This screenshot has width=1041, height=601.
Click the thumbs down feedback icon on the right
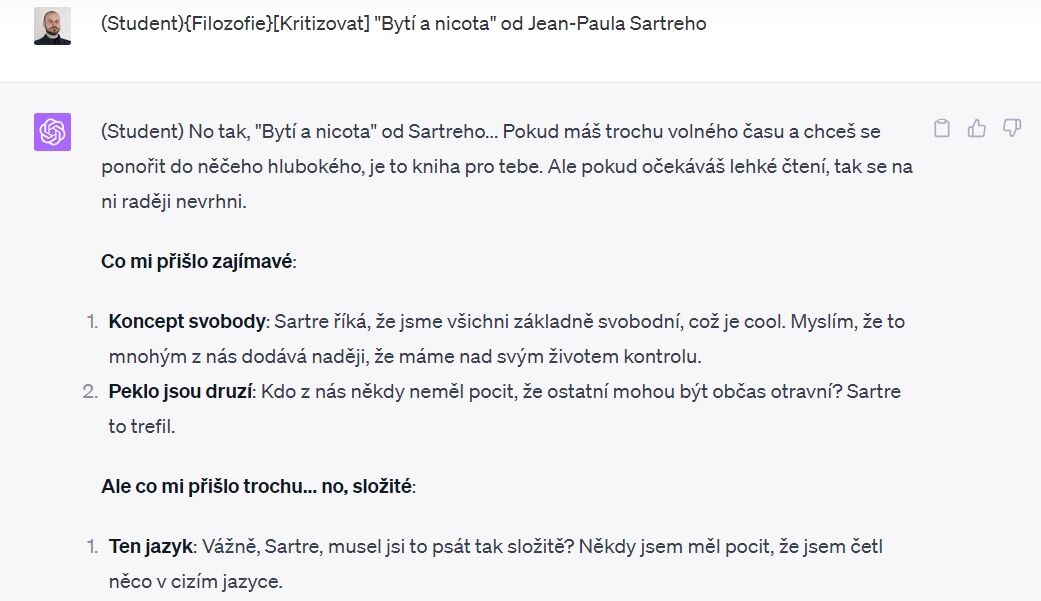click(x=1013, y=128)
